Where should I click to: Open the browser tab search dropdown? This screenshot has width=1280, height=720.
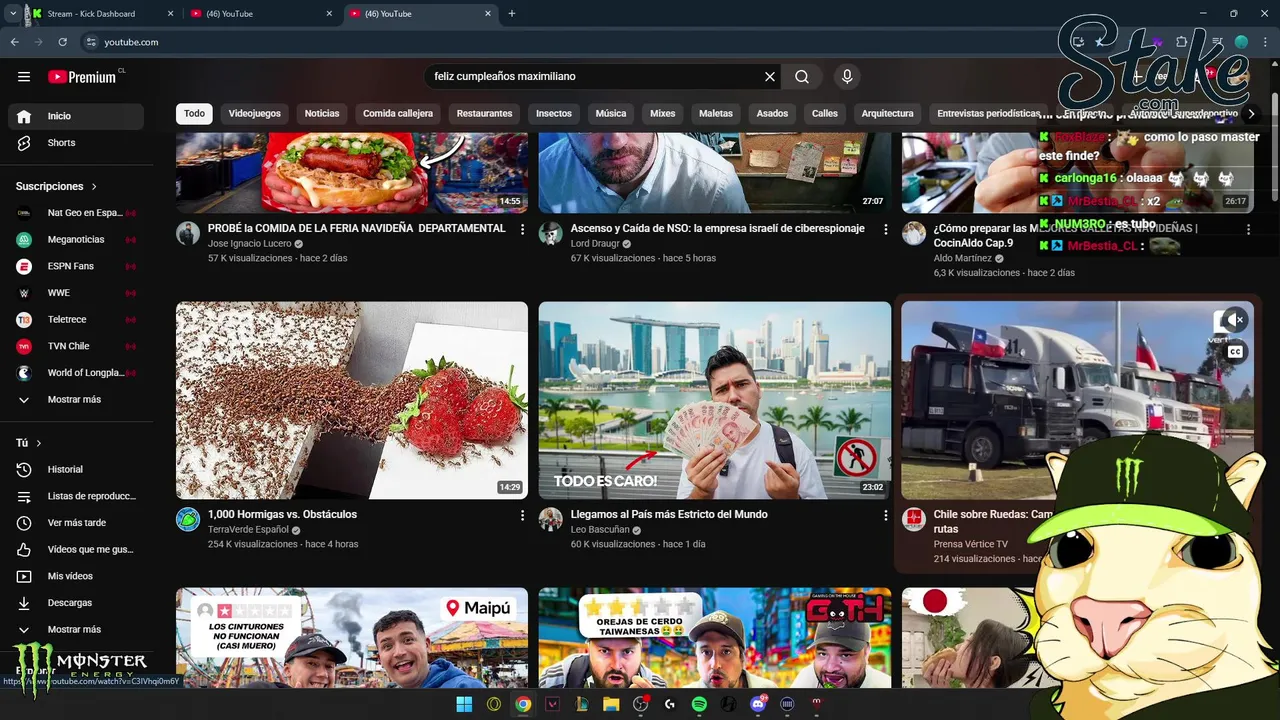[13, 14]
